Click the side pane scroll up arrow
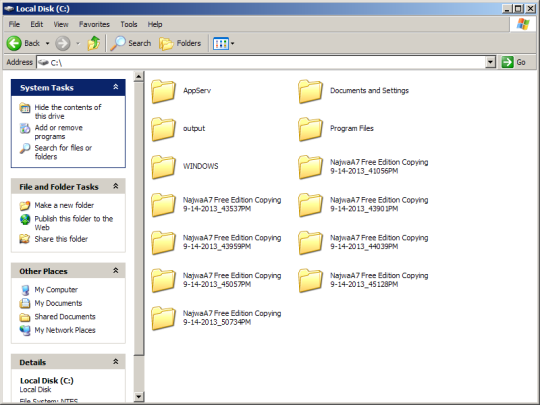The image size is (540, 405). [x=138, y=76]
